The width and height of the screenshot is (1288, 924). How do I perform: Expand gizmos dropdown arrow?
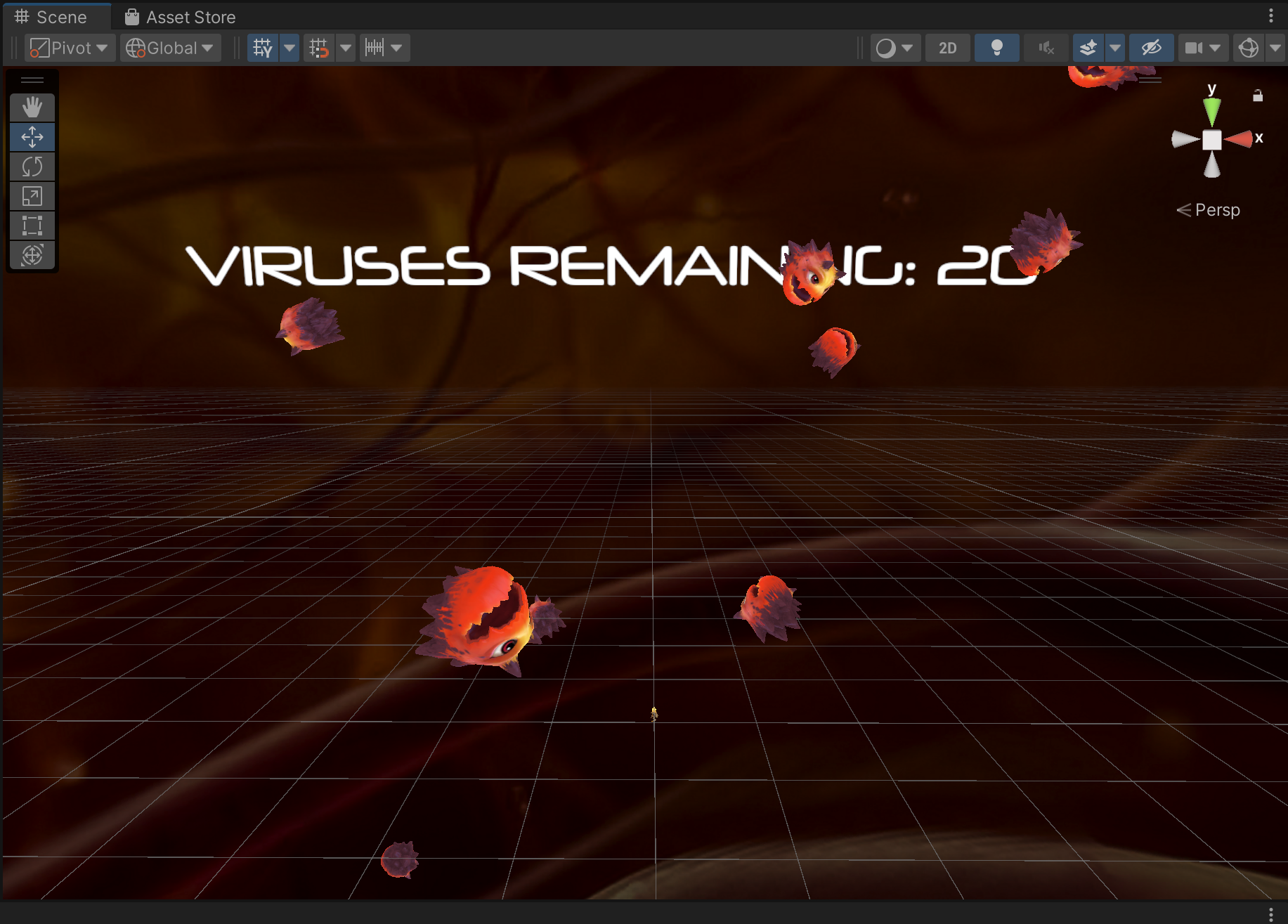click(x=1275, y=48)
